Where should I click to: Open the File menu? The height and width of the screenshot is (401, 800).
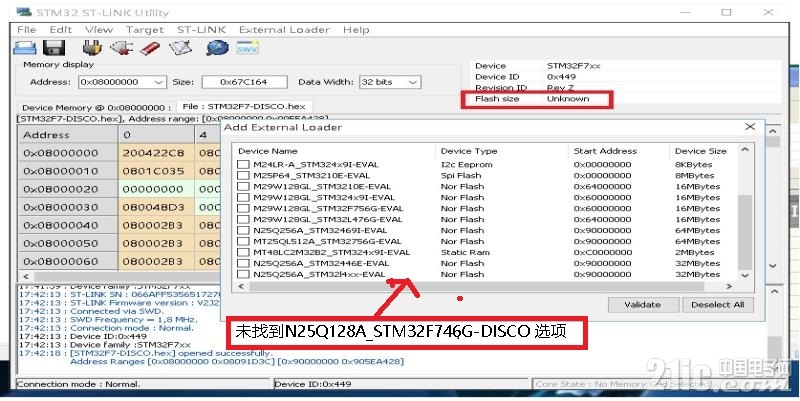point(27,30)
